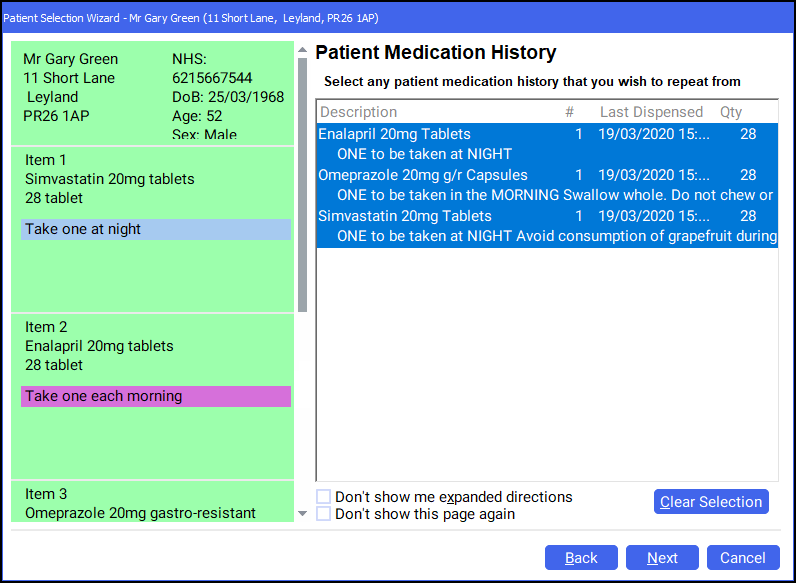Click purple 'Take one each morning' direction

155,396
